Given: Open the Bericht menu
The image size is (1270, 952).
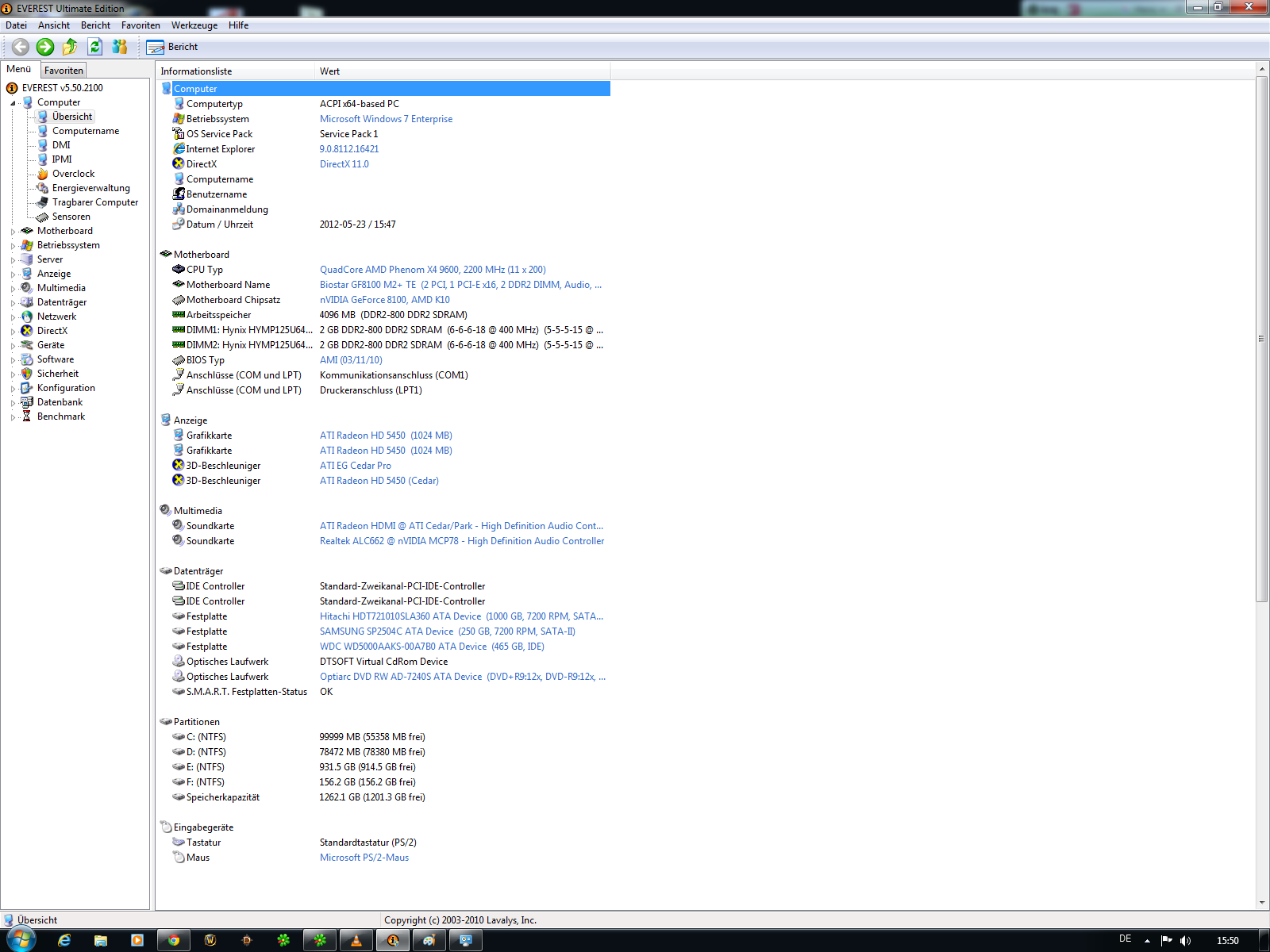Looking at the screenshot, I should point(95,25).
